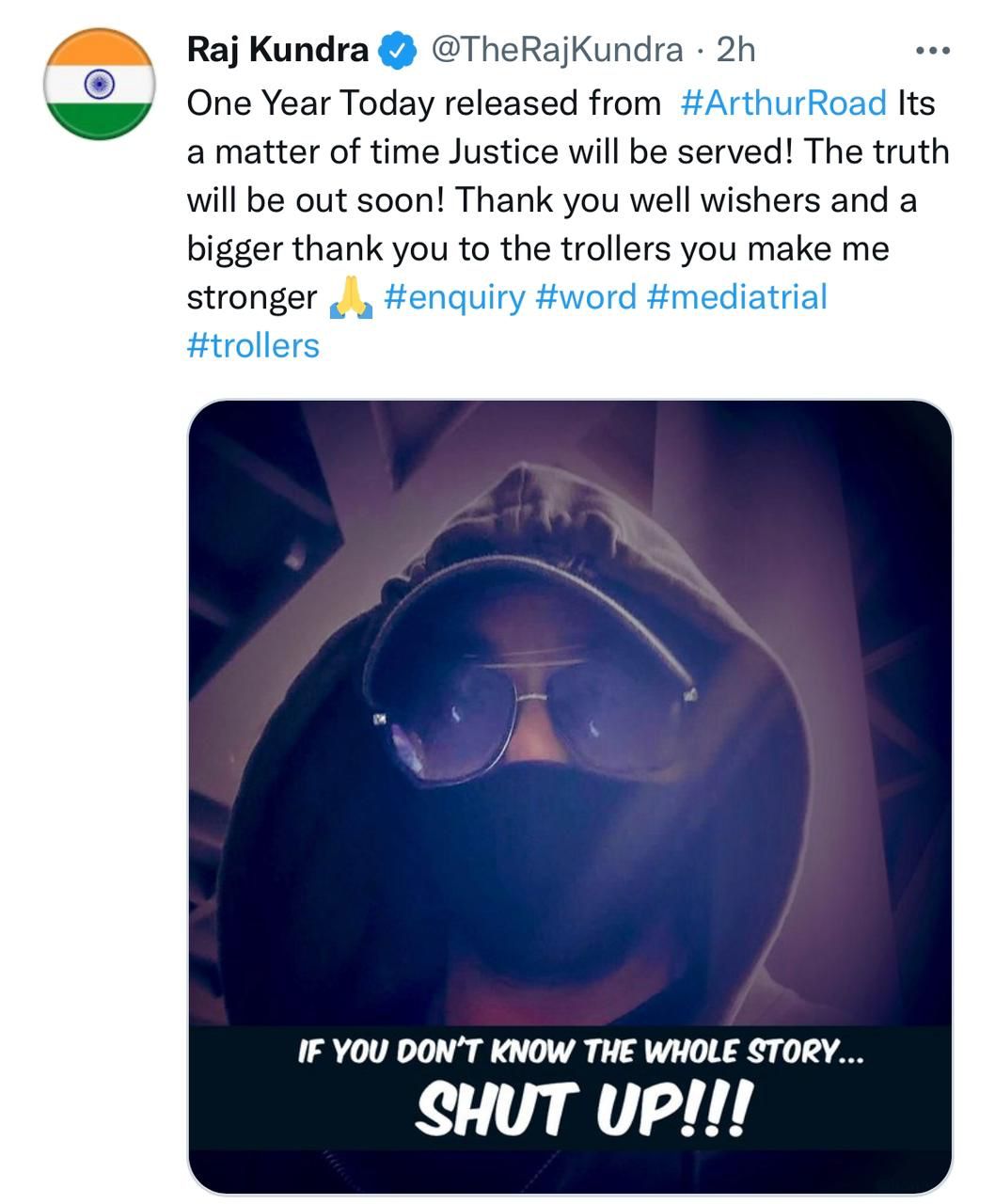Image resolution: width=995 pixels, height=1204 pixels.
Task: Click the #word hashtag
Action: [588, 298]
